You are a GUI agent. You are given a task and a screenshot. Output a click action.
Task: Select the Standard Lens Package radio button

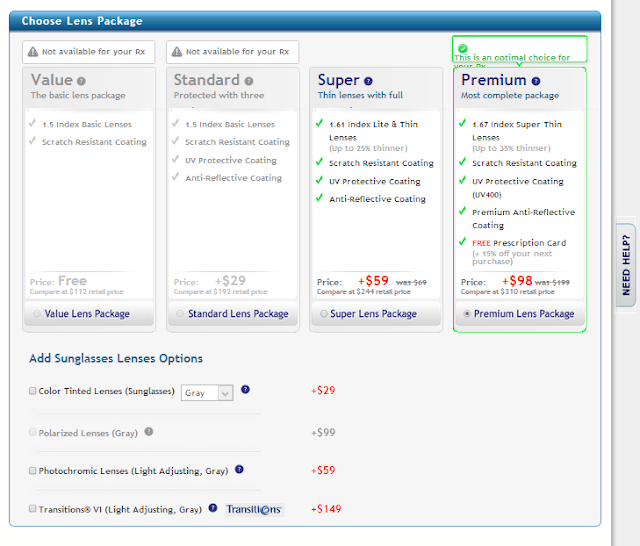pyautogui.click(x=180, y=313)
